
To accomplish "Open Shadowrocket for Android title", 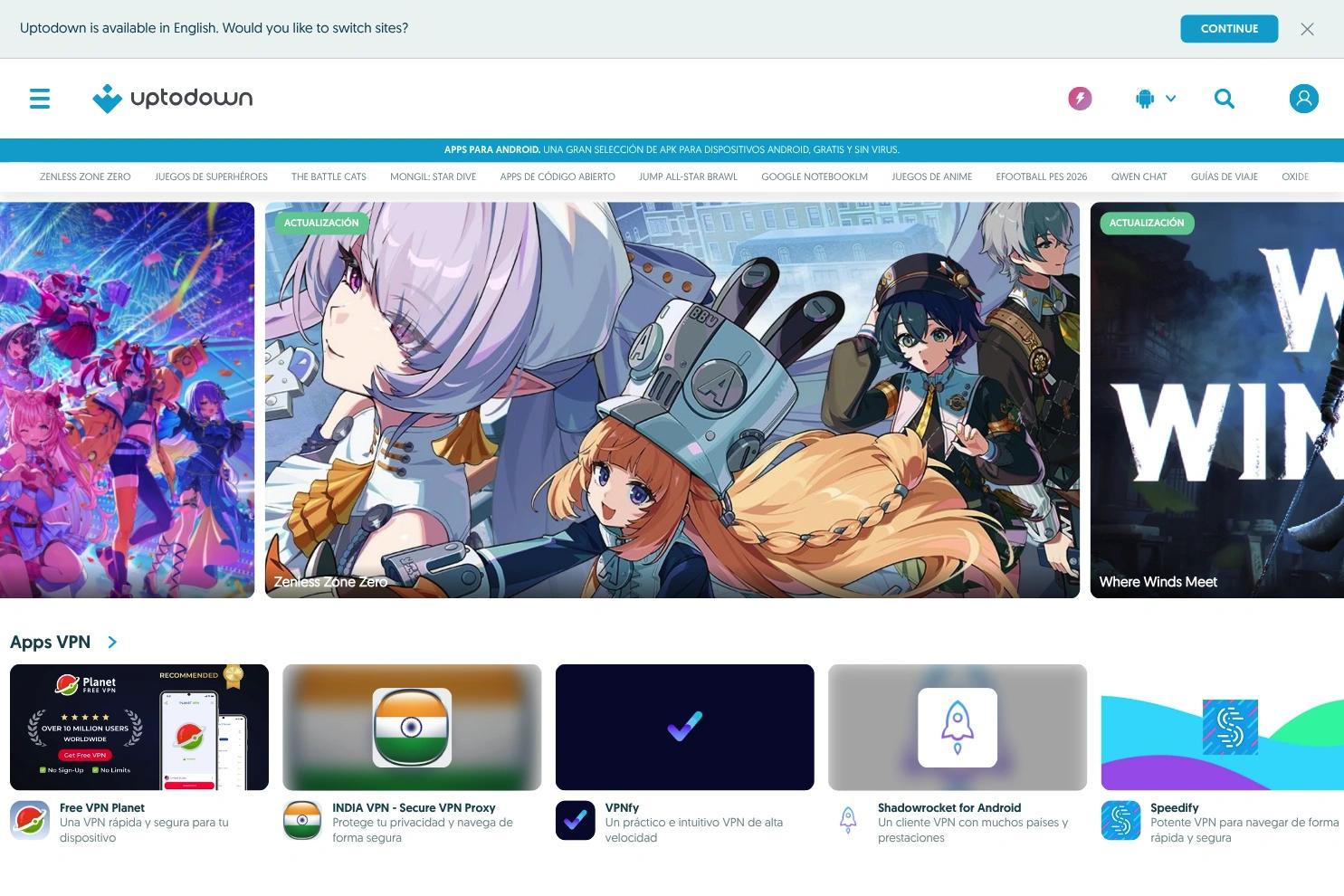I will click(949, 807).
